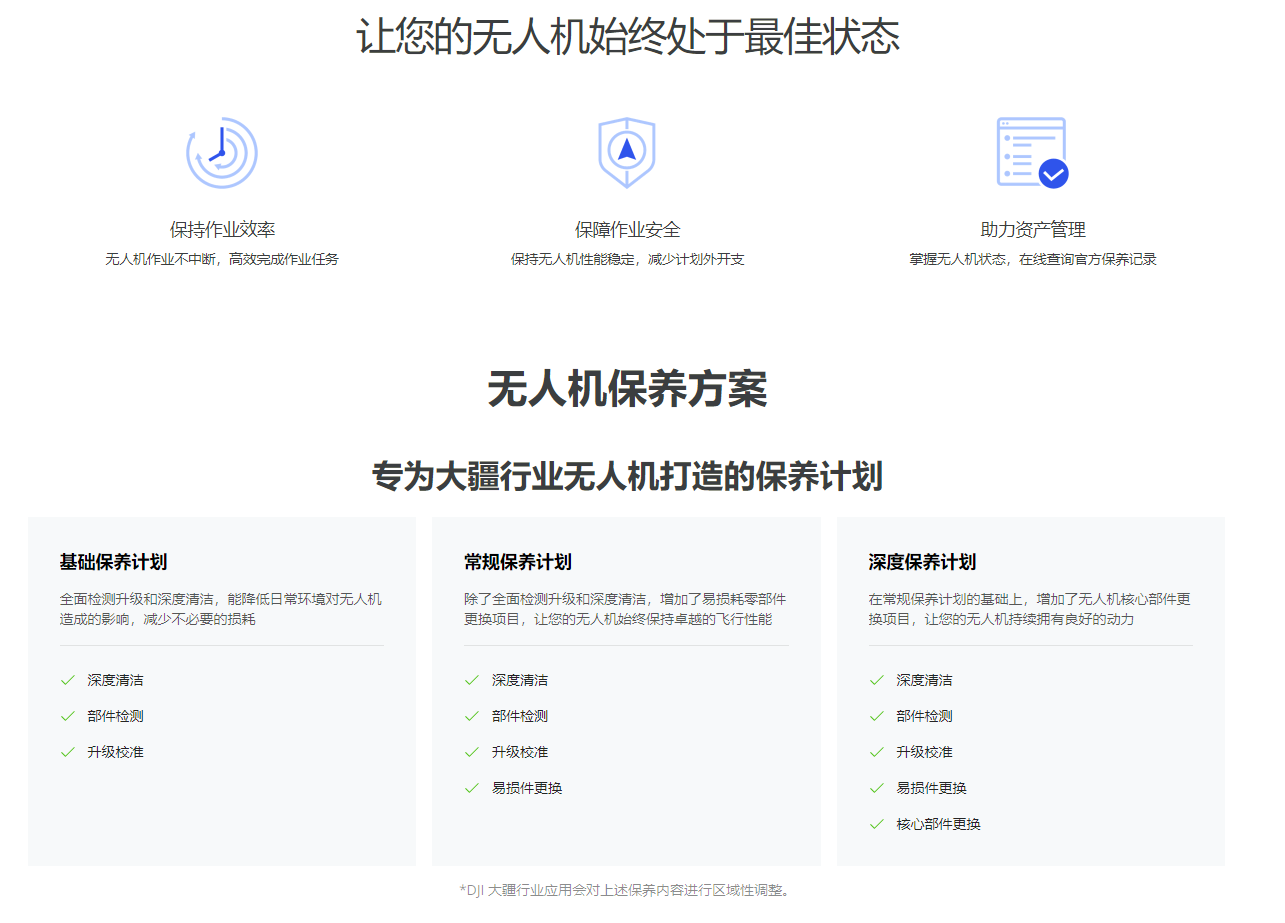Click 易损件更换 checkmark in 常规保养计划 card

(x=472, y=788)
